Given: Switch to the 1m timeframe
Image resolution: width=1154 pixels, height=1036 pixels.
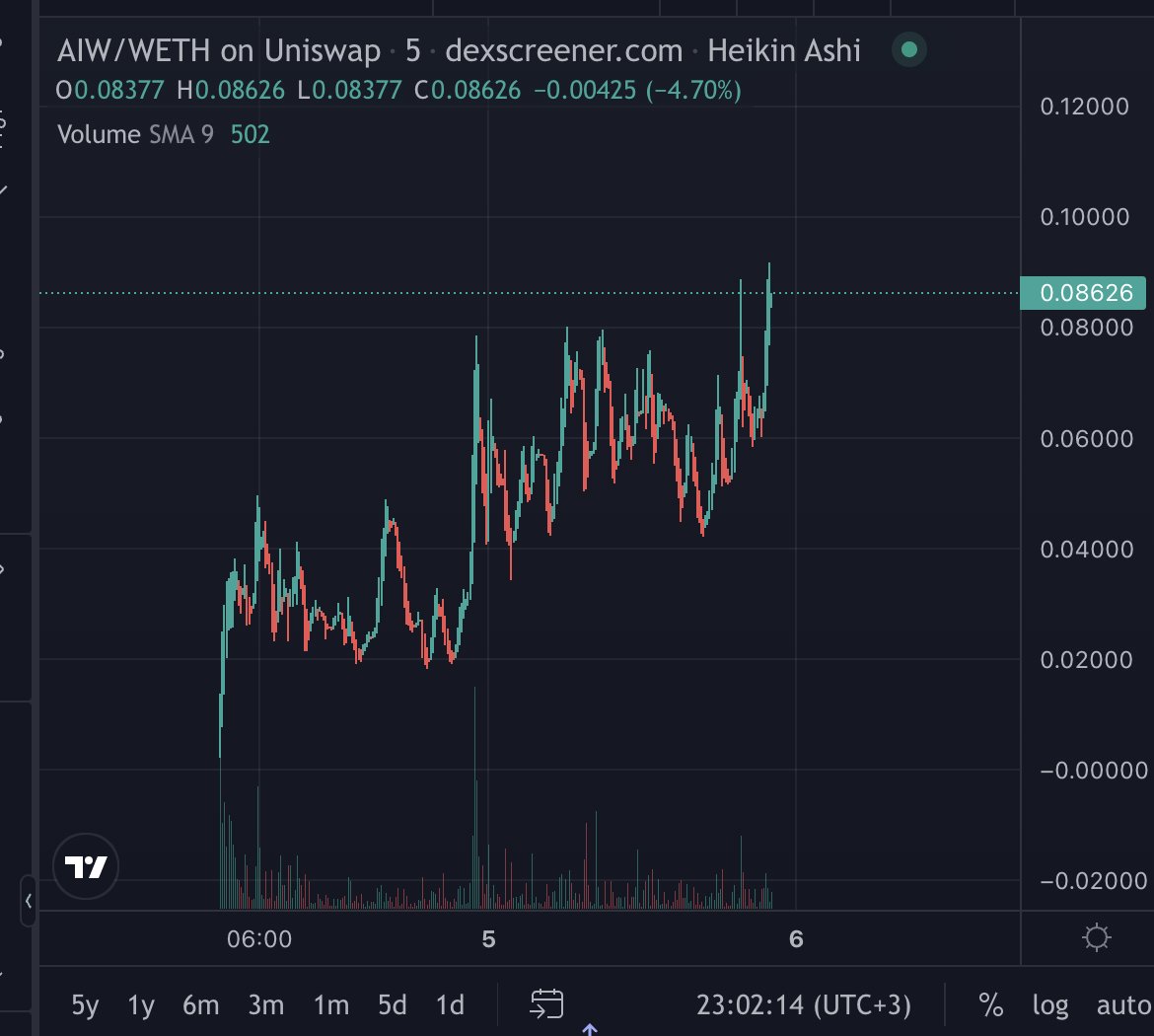Looking at the screenshot, I should click(x=330, y=1005).
